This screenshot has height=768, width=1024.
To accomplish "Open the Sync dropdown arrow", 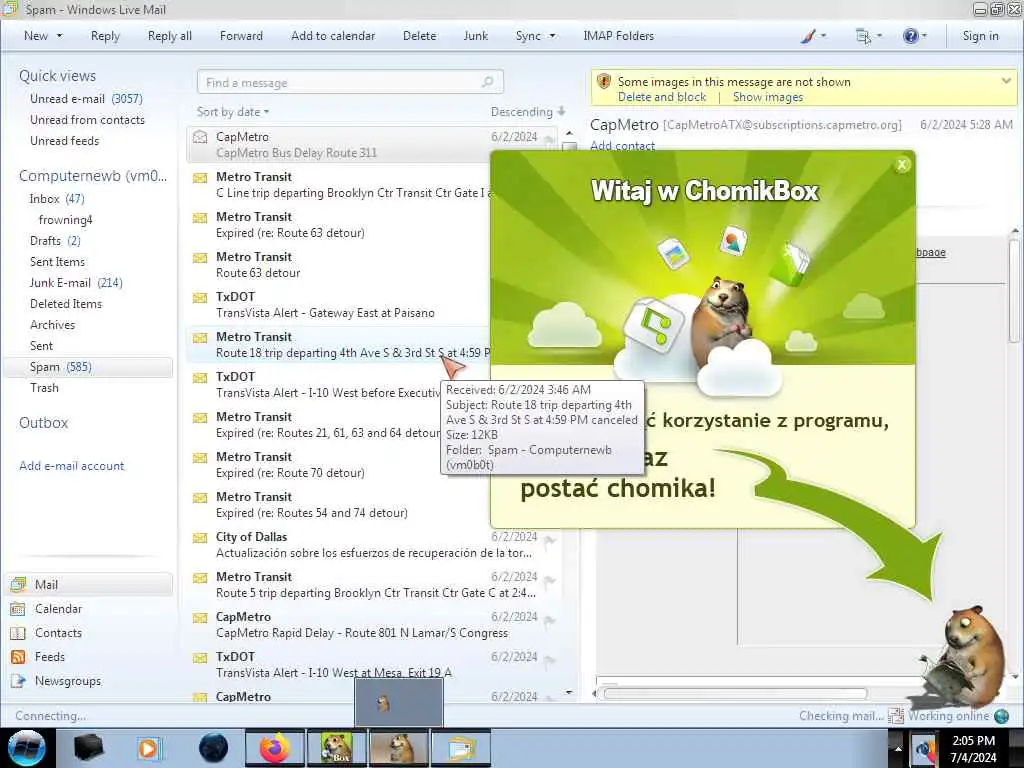I will point(552,36).
